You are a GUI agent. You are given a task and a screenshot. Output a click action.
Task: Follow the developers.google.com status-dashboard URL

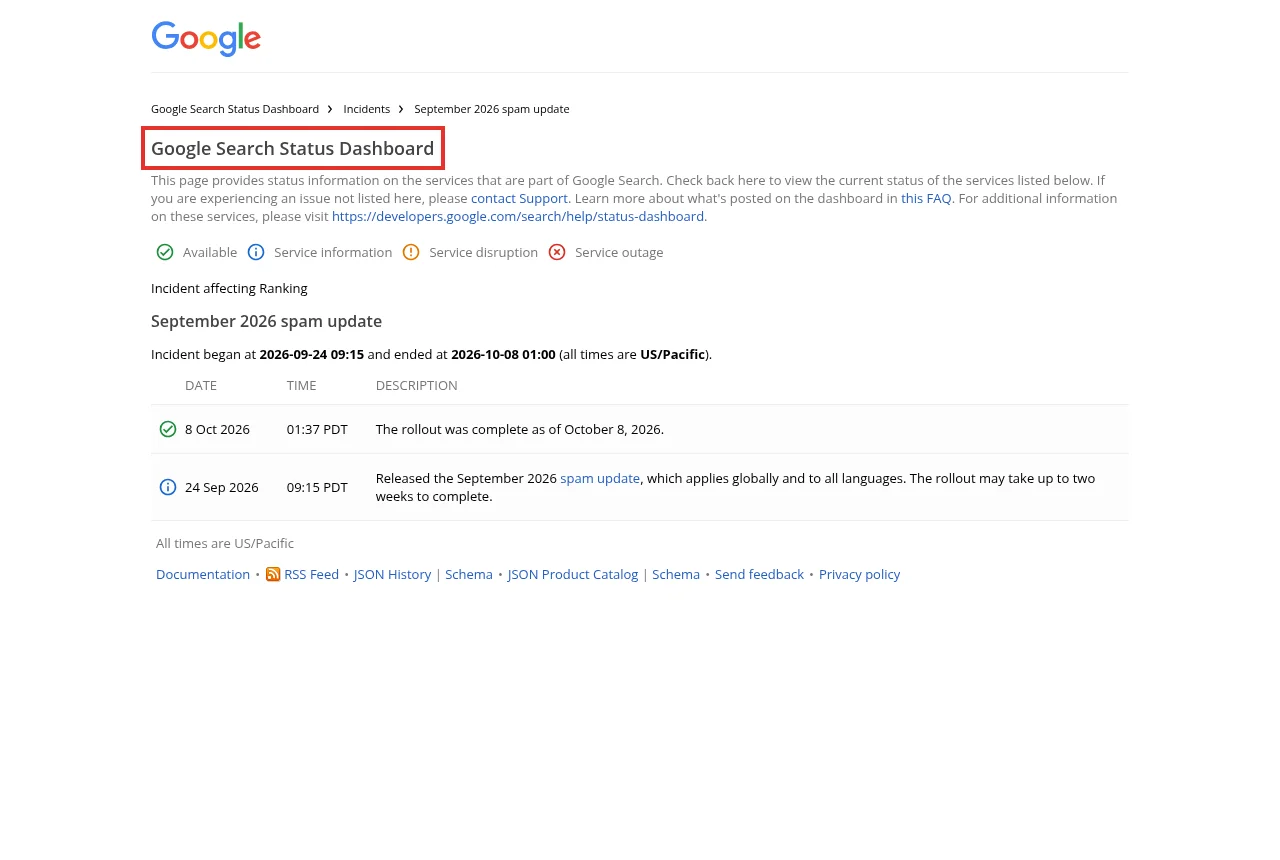click(518, 216)
